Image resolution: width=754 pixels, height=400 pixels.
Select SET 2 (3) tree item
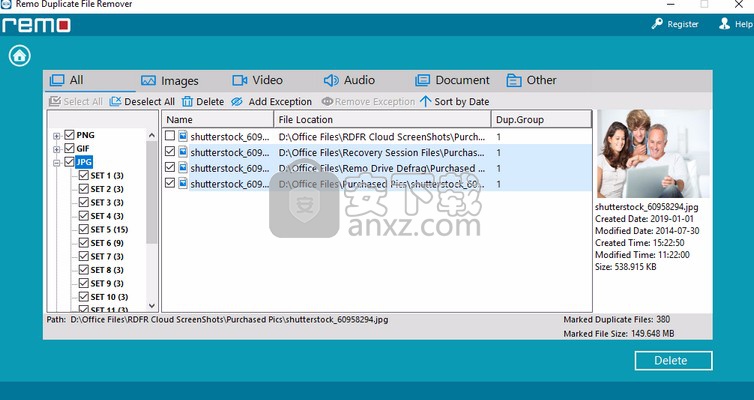pos(107,189)
